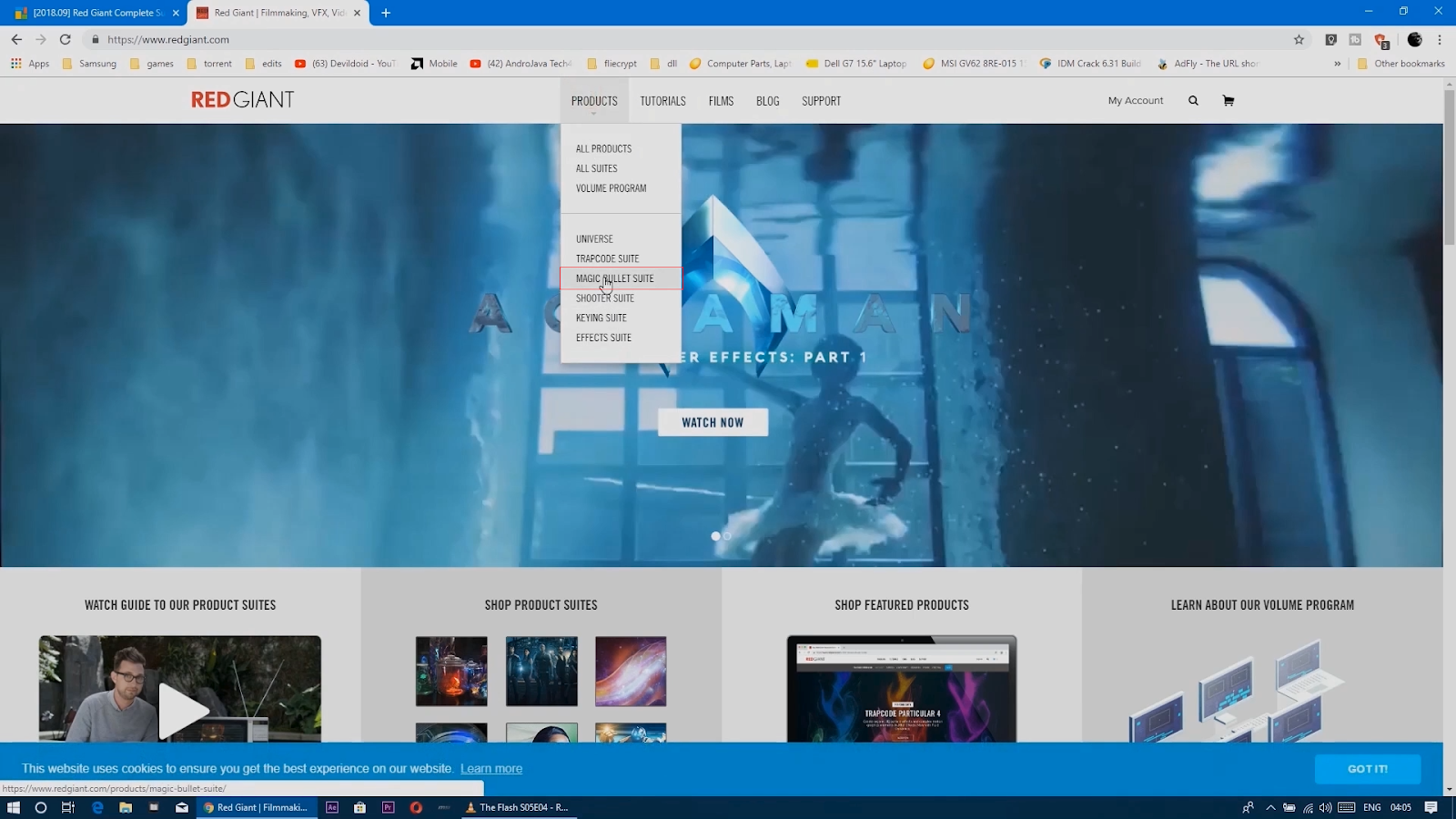Click the browser back arrow
Screen dimensions: 1456x819
pos(16,39)
